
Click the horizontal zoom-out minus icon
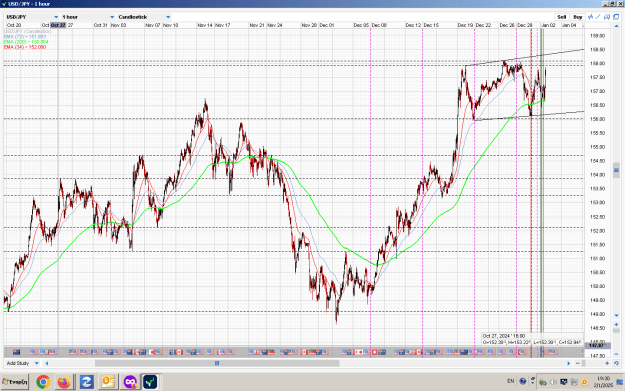578,363
